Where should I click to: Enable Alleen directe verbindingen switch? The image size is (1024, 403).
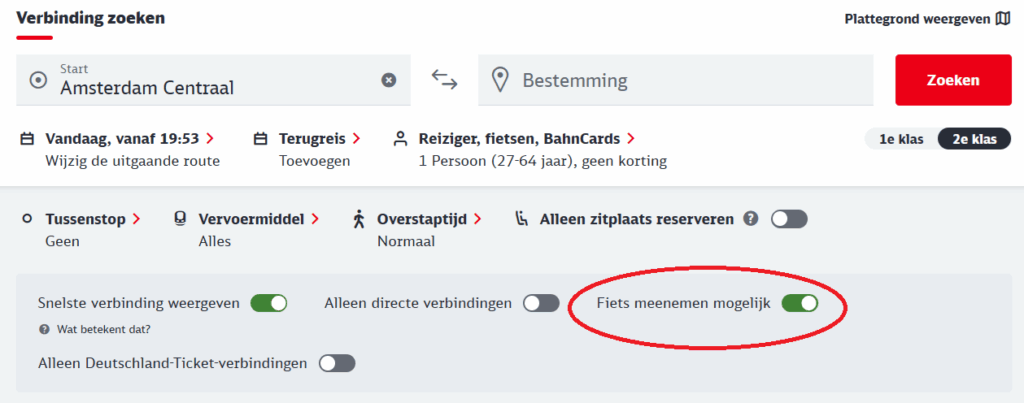tap(541, 303)
